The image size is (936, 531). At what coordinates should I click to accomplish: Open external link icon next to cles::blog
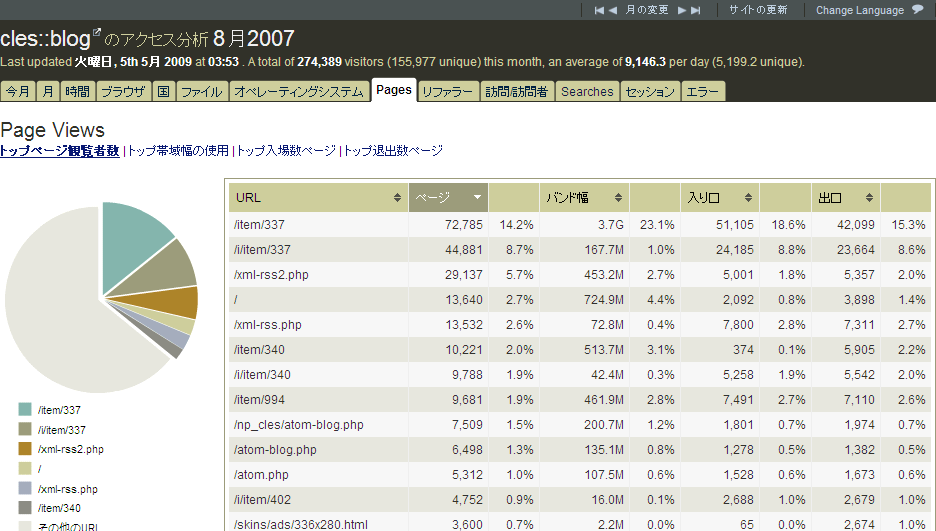pos(97,34)
